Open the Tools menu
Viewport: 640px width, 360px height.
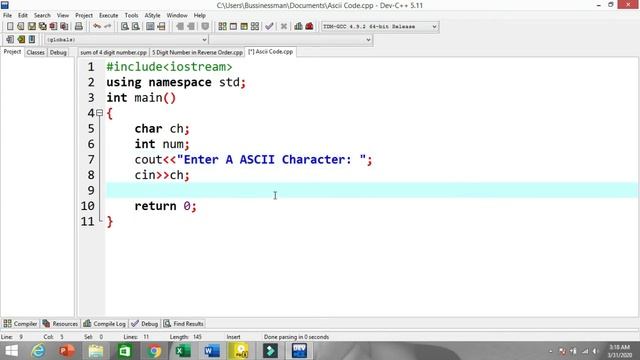131,16
